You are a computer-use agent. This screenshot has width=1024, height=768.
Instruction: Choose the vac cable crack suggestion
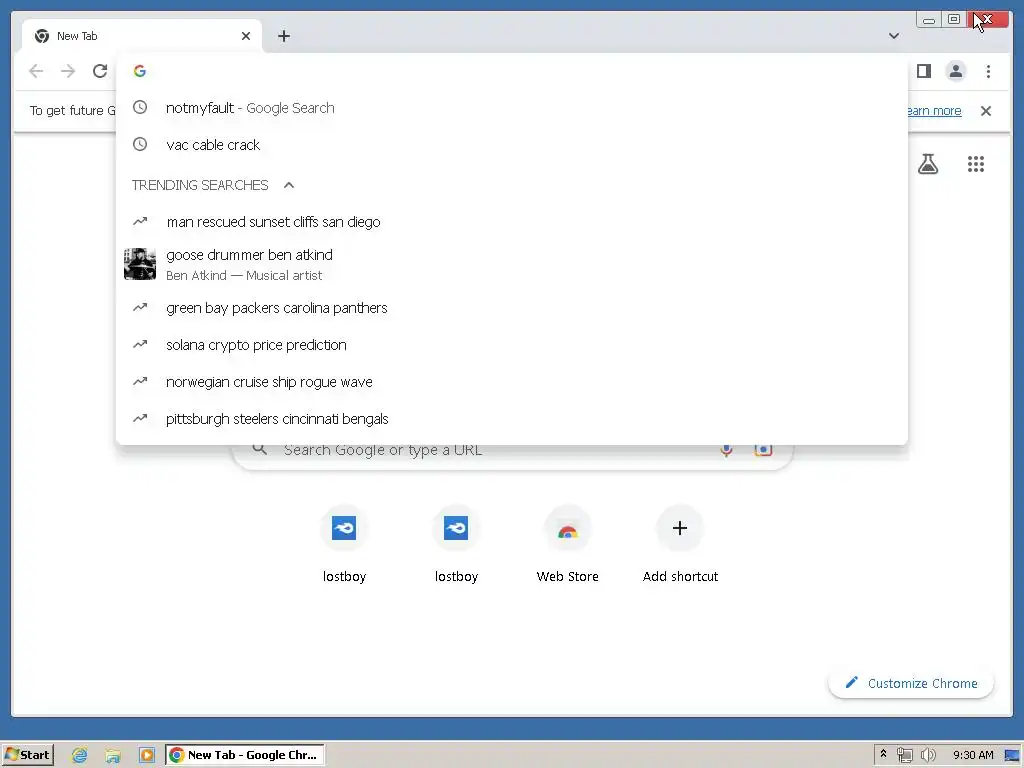pyautogui.click(x=511, y=144)
